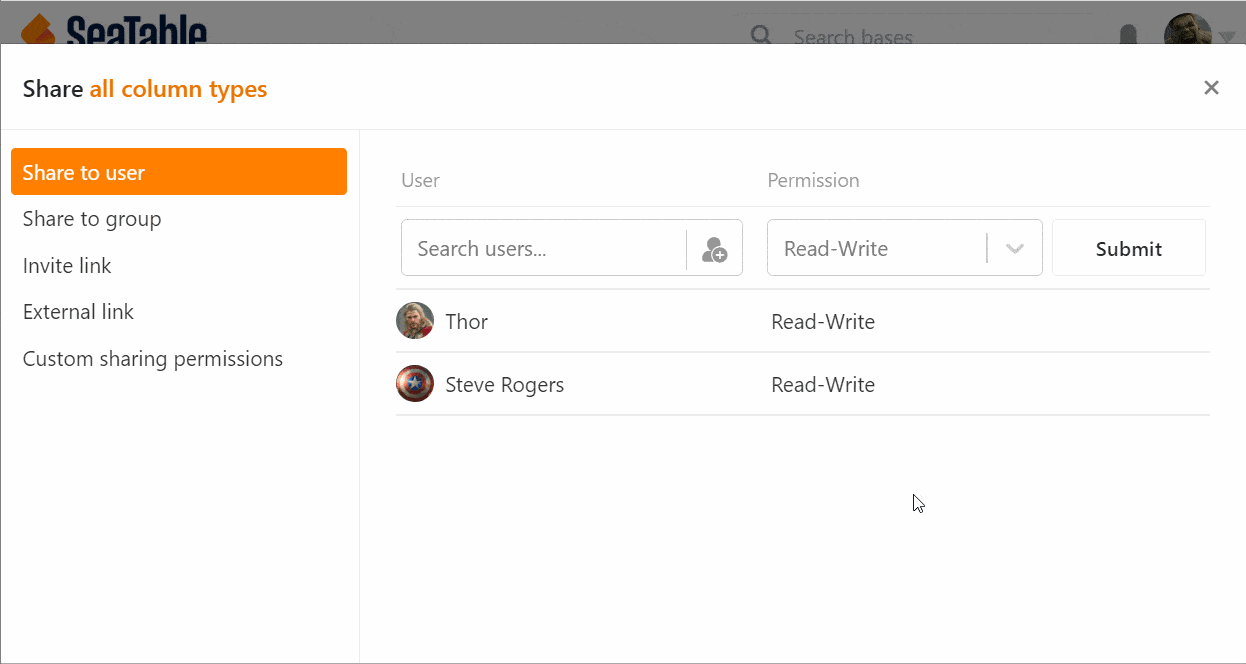This screenshot has width=1246, height=664.
Task: Click the add user icon in search field
Action: coord(714,249)
